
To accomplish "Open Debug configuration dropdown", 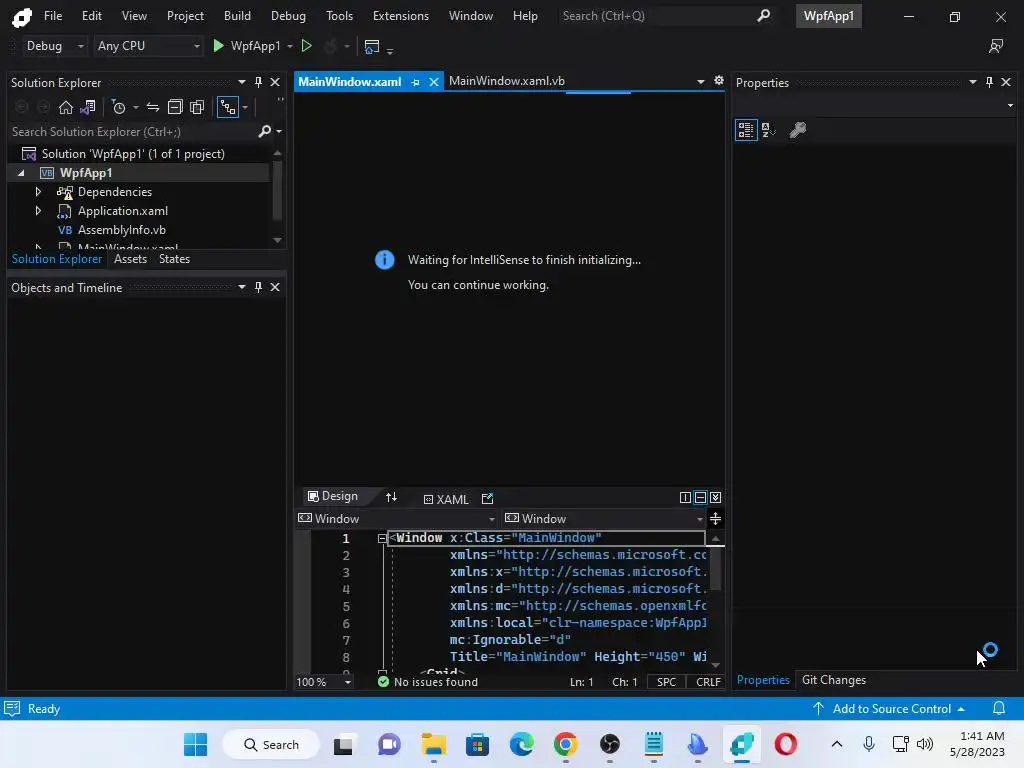I will (54, 46).
